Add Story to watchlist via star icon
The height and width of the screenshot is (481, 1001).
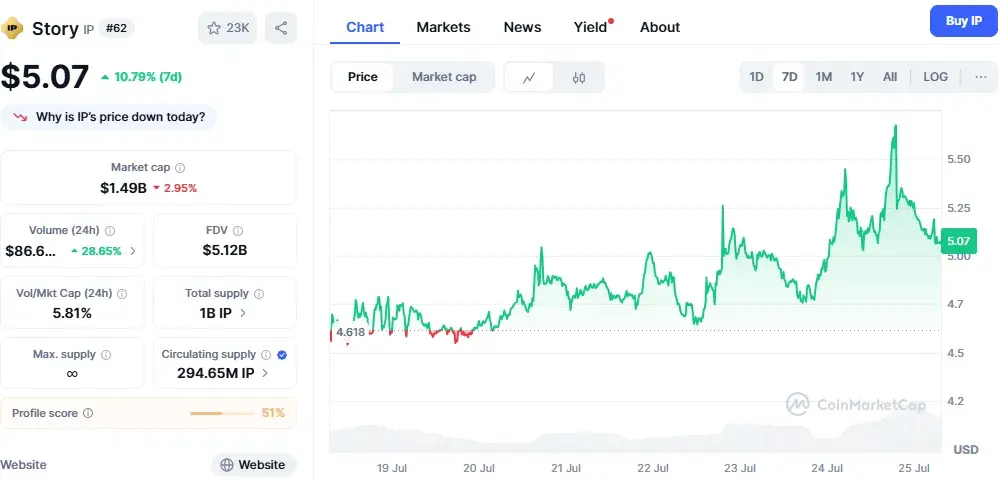click(x=214, y=28)
